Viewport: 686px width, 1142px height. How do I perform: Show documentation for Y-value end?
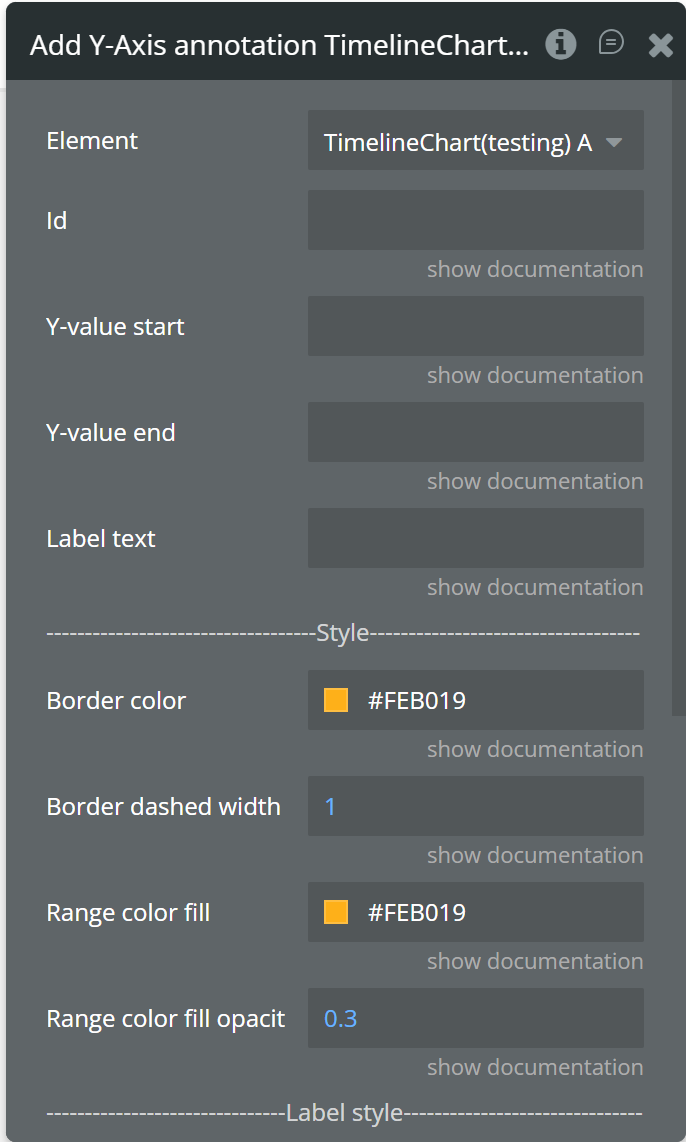click(x=534, y=481)
